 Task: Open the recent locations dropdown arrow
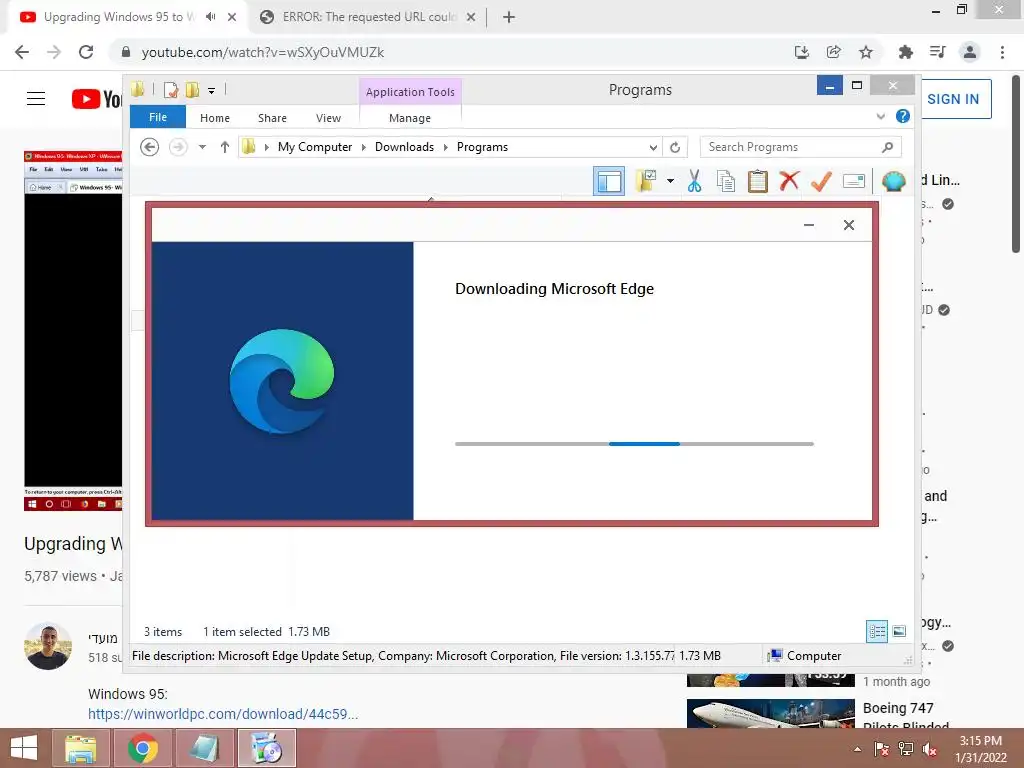click(x=202, y=147)
